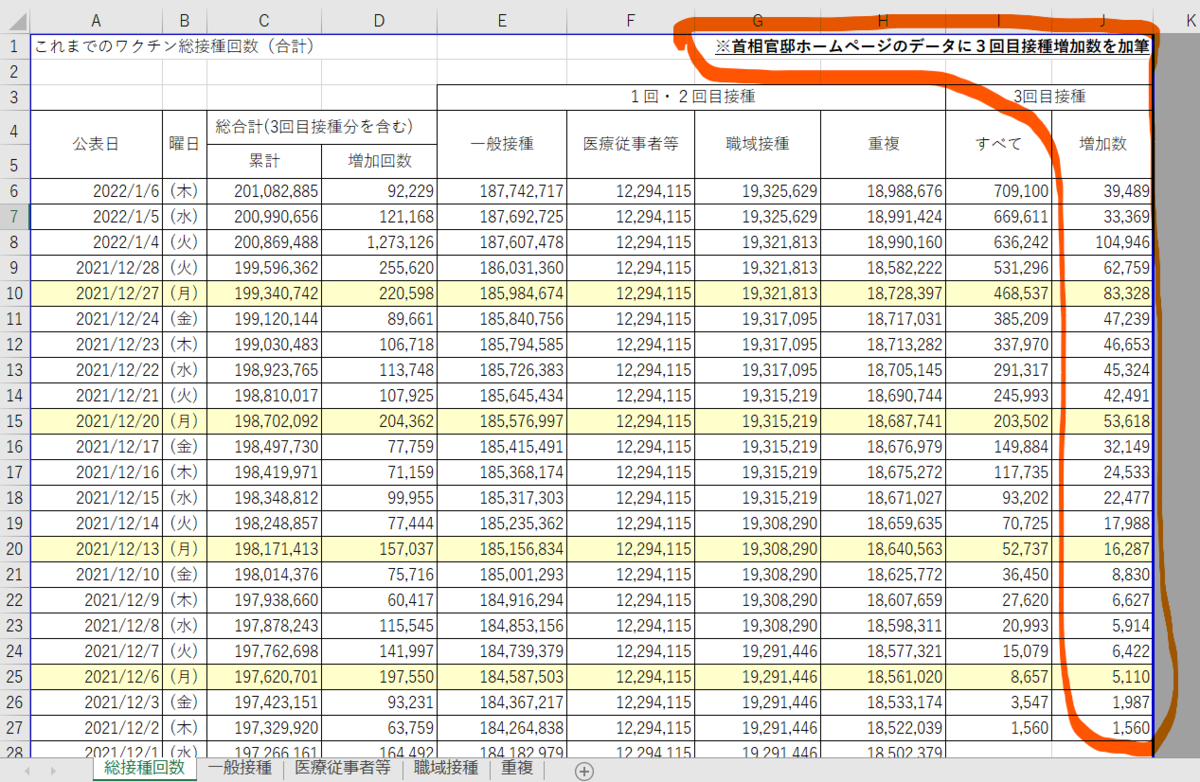Click cell with value 468,537

[998, 294]
